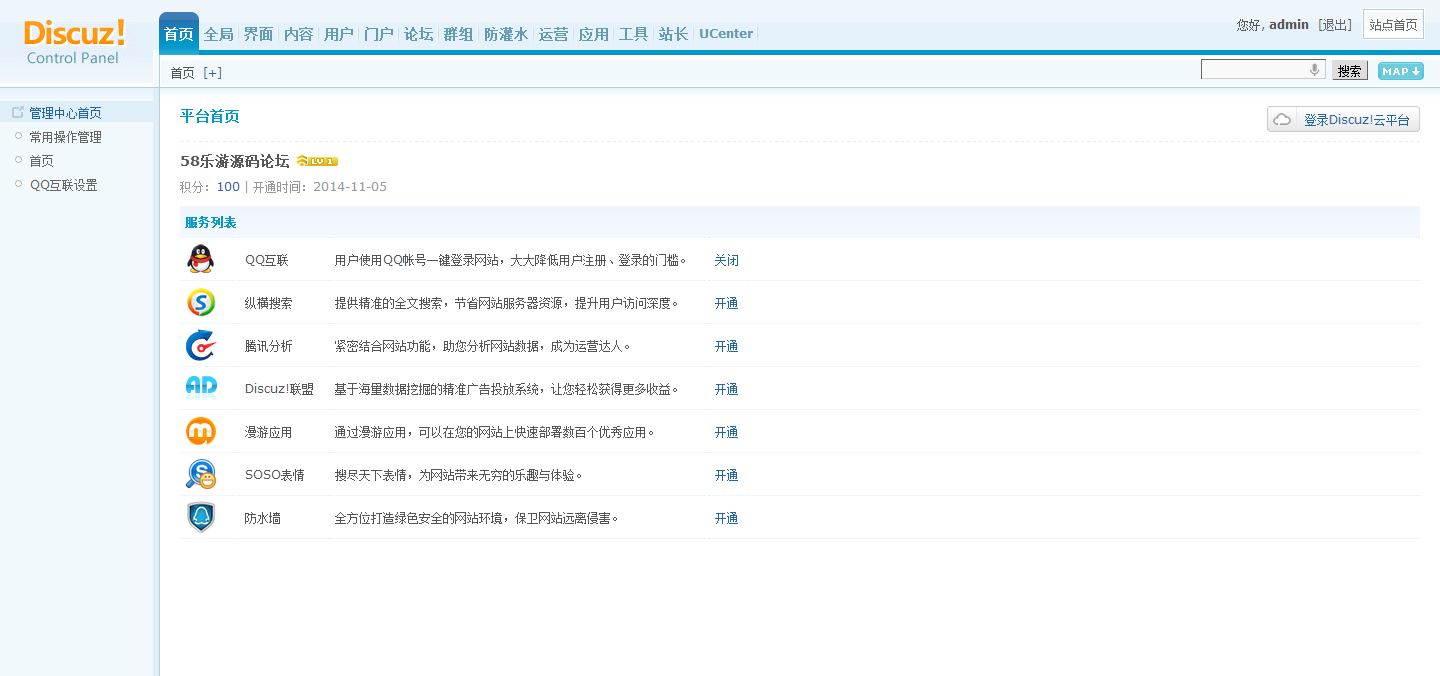Click the 漫游应用 orange icon
The width and height of the screenshot is (1440, 676).
[x=200, y=431]
